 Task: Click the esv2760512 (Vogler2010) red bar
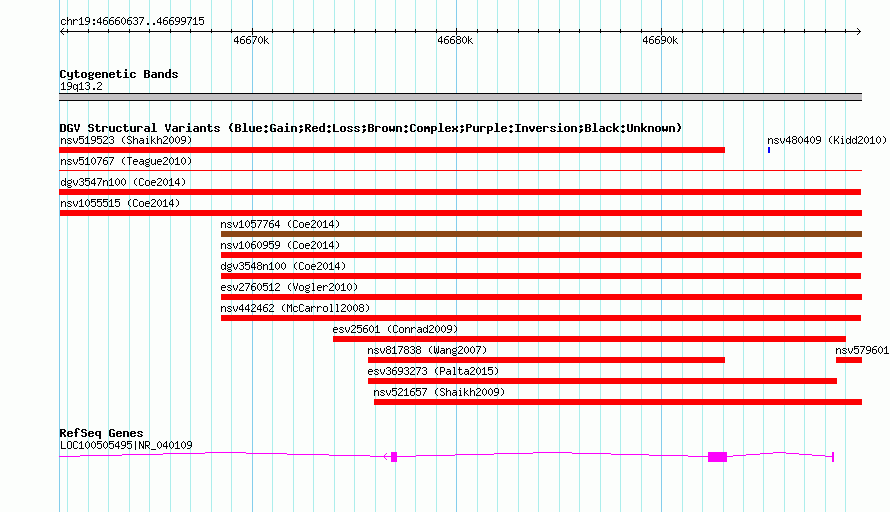point(541,297)
